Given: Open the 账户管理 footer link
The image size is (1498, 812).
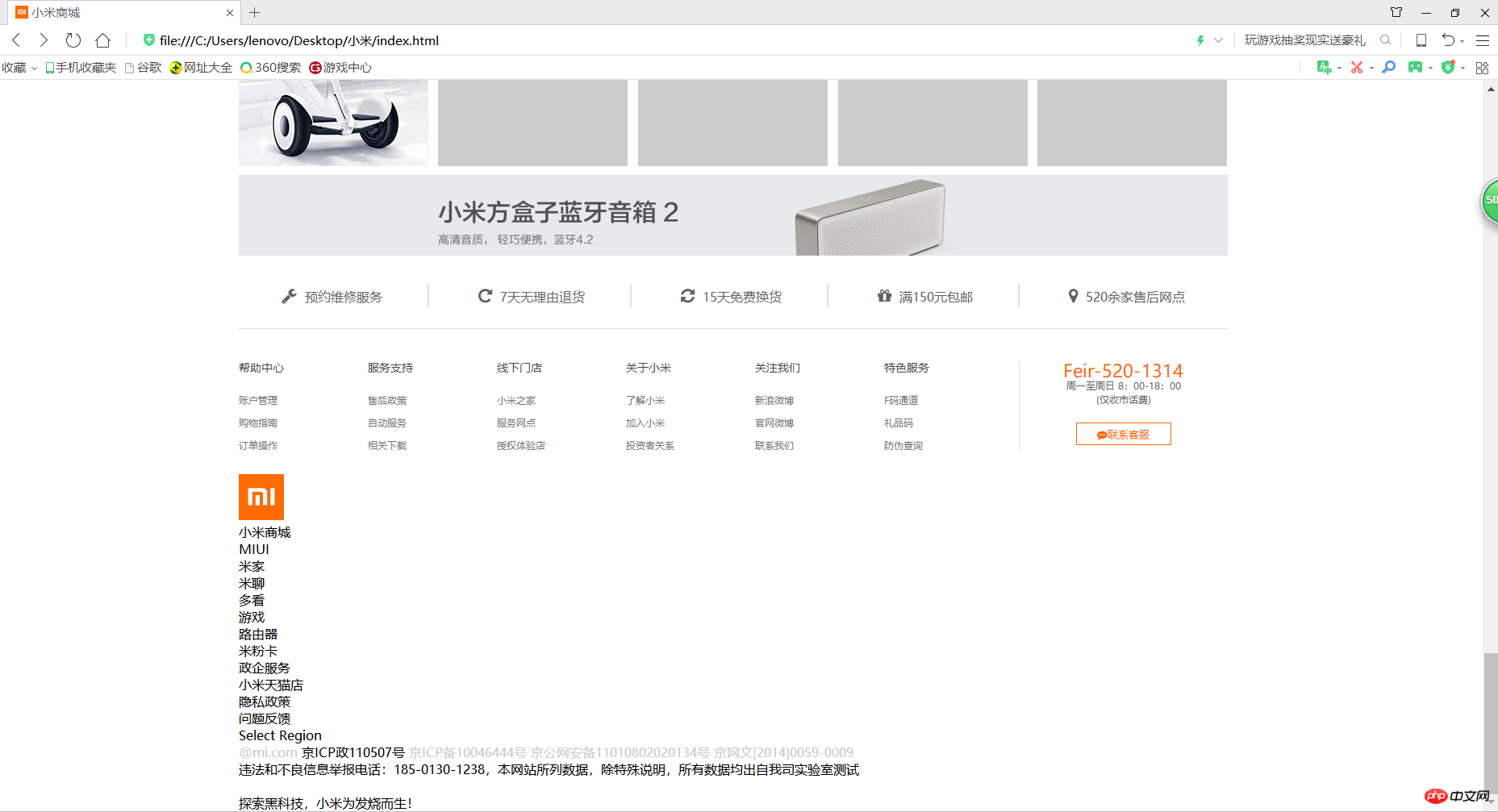Looking at the screenshot, I should [x=258, y=400].
